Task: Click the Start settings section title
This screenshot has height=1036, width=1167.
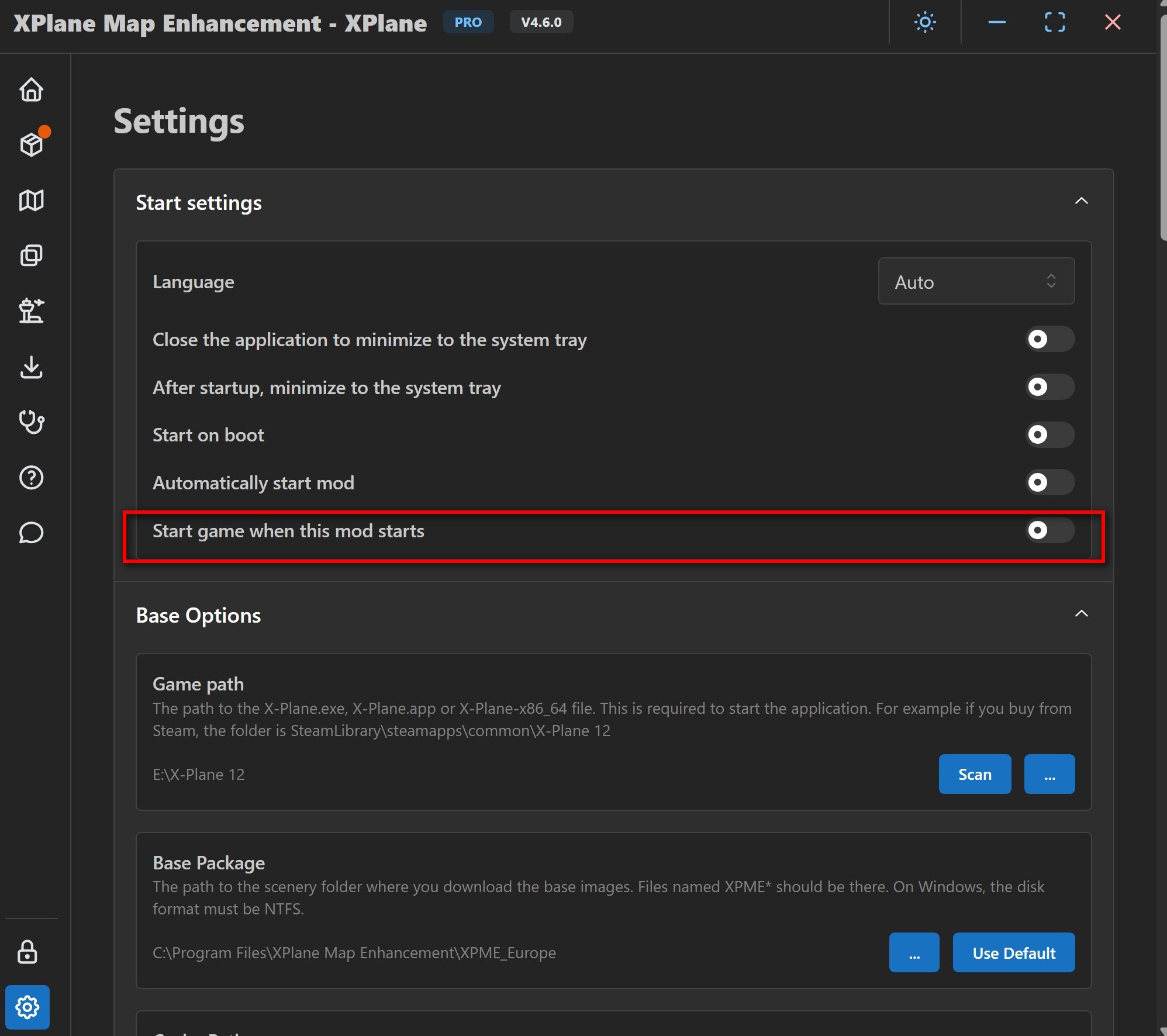Action: click(x=199, y=203)
